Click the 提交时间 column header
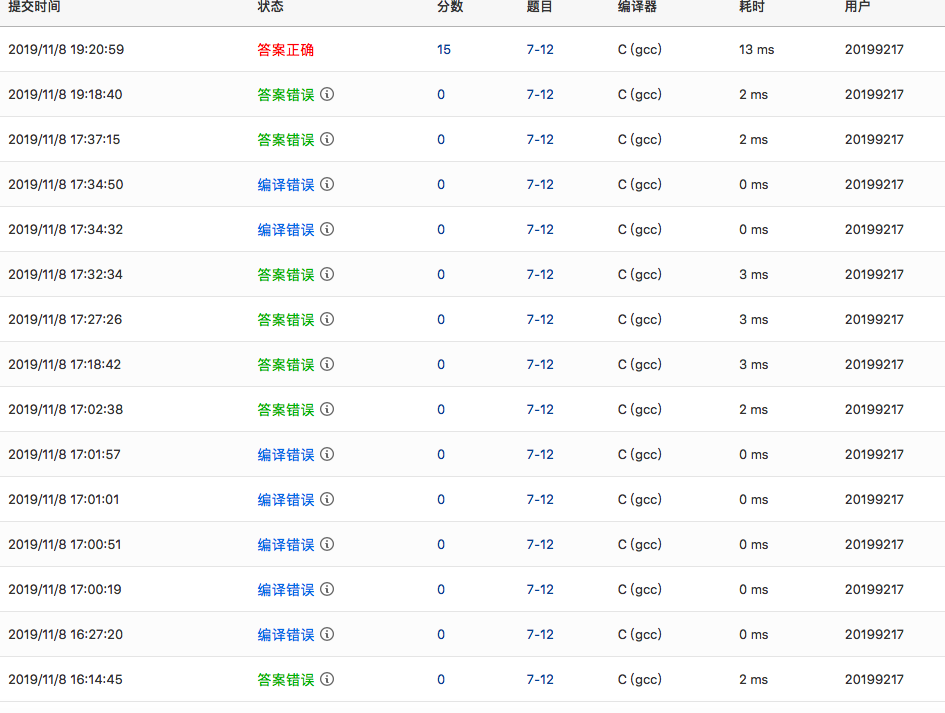The width and height of the screenshot is (945, 713). click(x=34, y=7)
